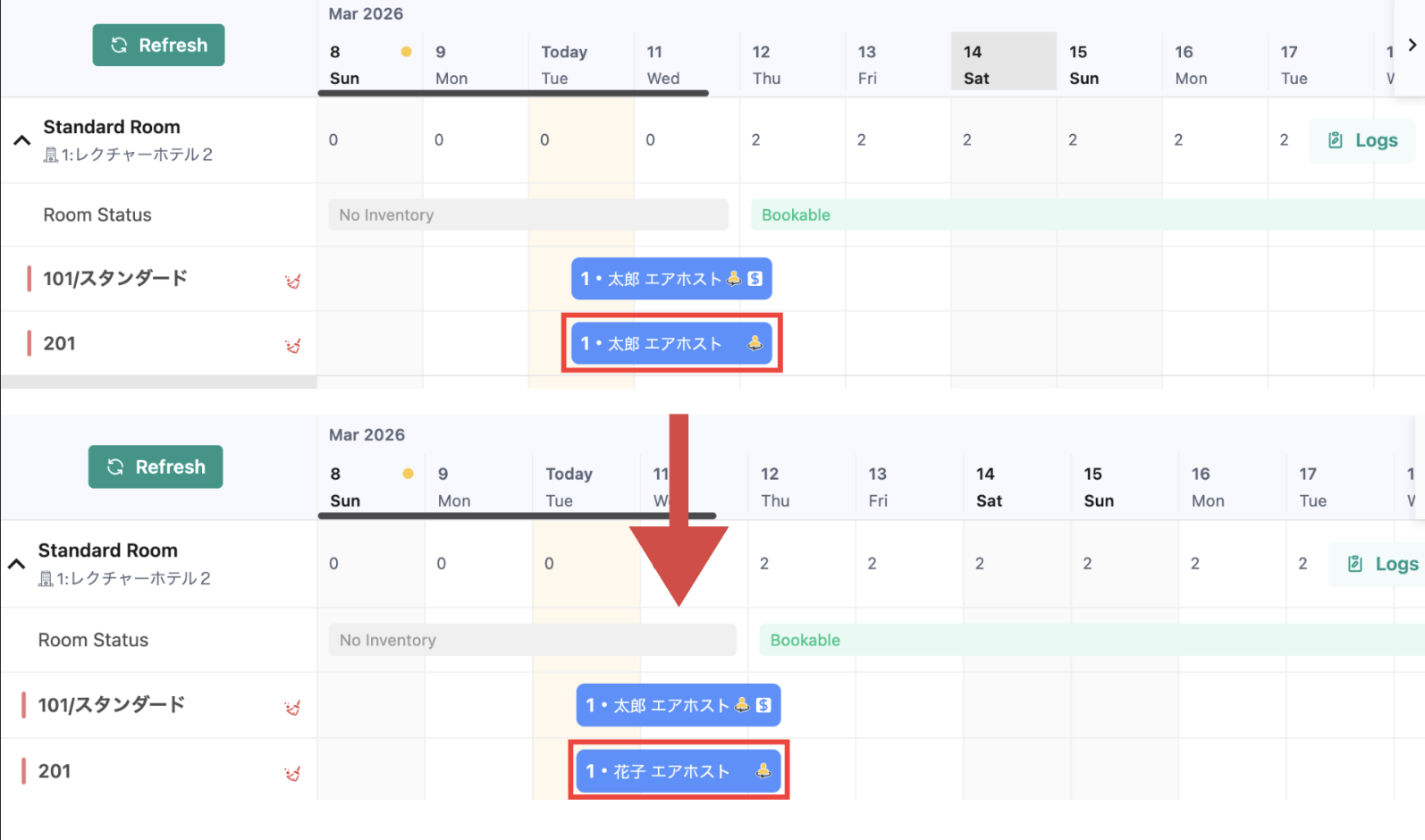Image resolution: width=1425 pixels, height=840 pixels.
Task: Click the guest icon on the red-boxed 201 reservation
Action: 755,343
